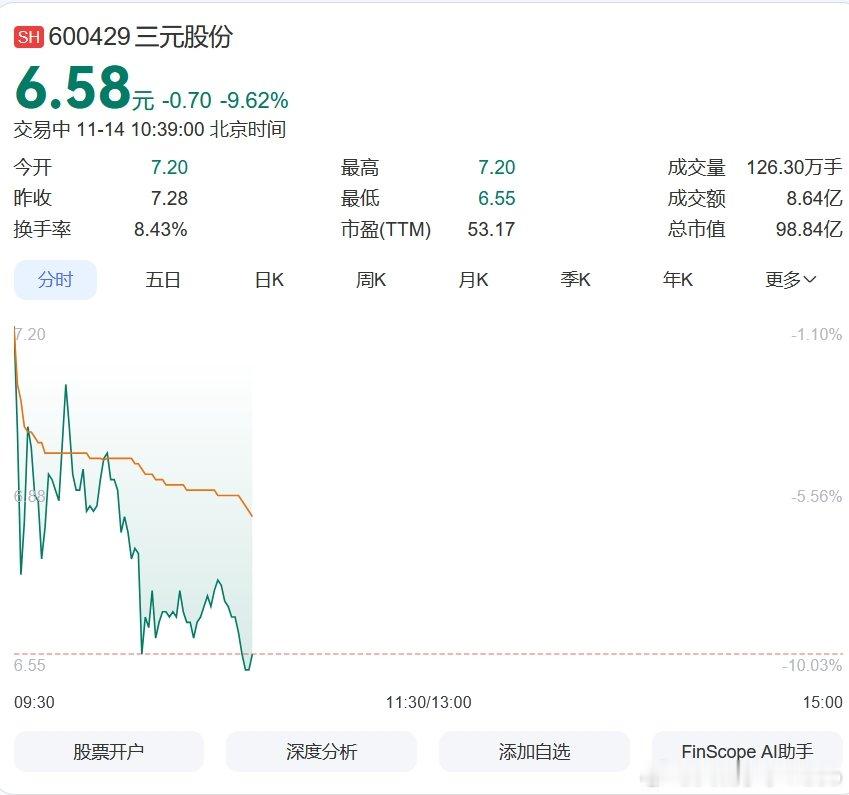
Task: Open the 周K weekly candlestick tab
Action: 371,280
